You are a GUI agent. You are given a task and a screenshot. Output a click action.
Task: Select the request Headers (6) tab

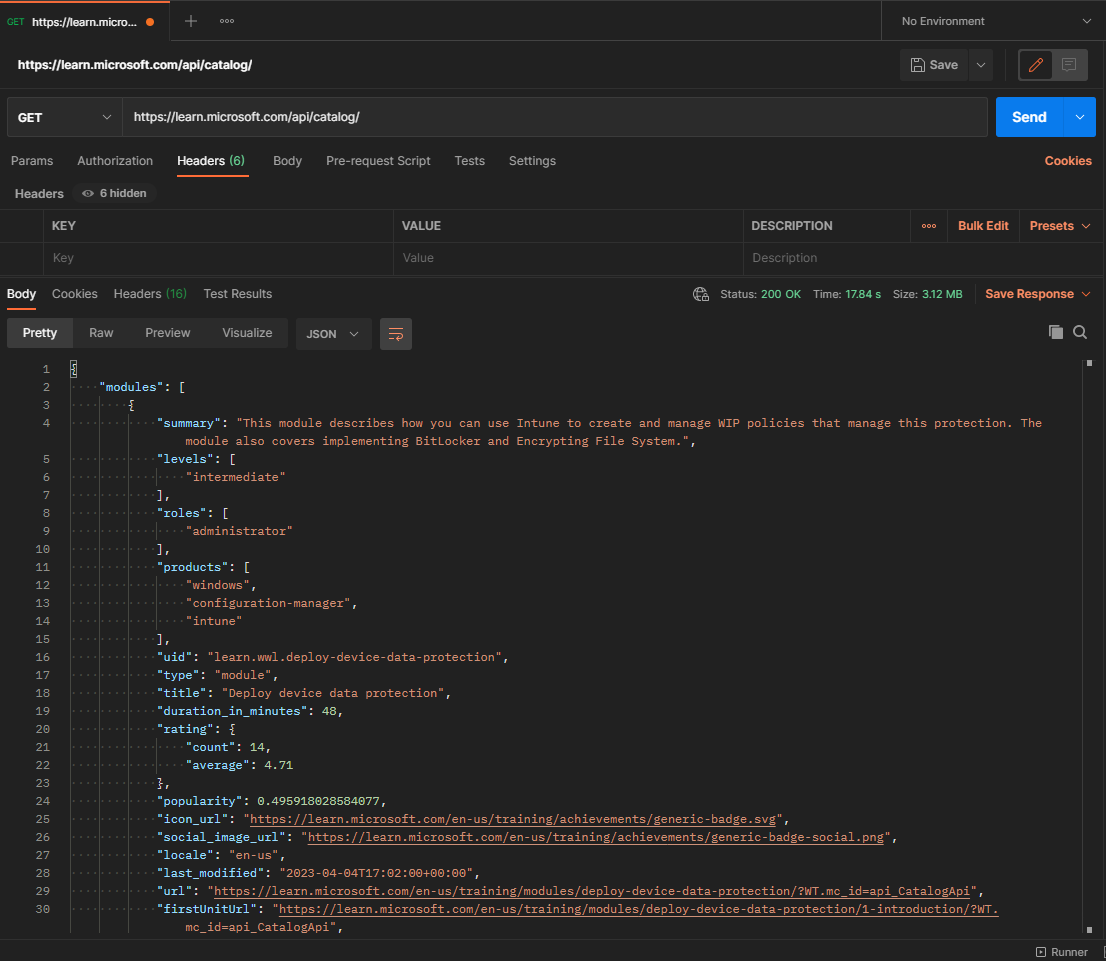pos(211,161)
